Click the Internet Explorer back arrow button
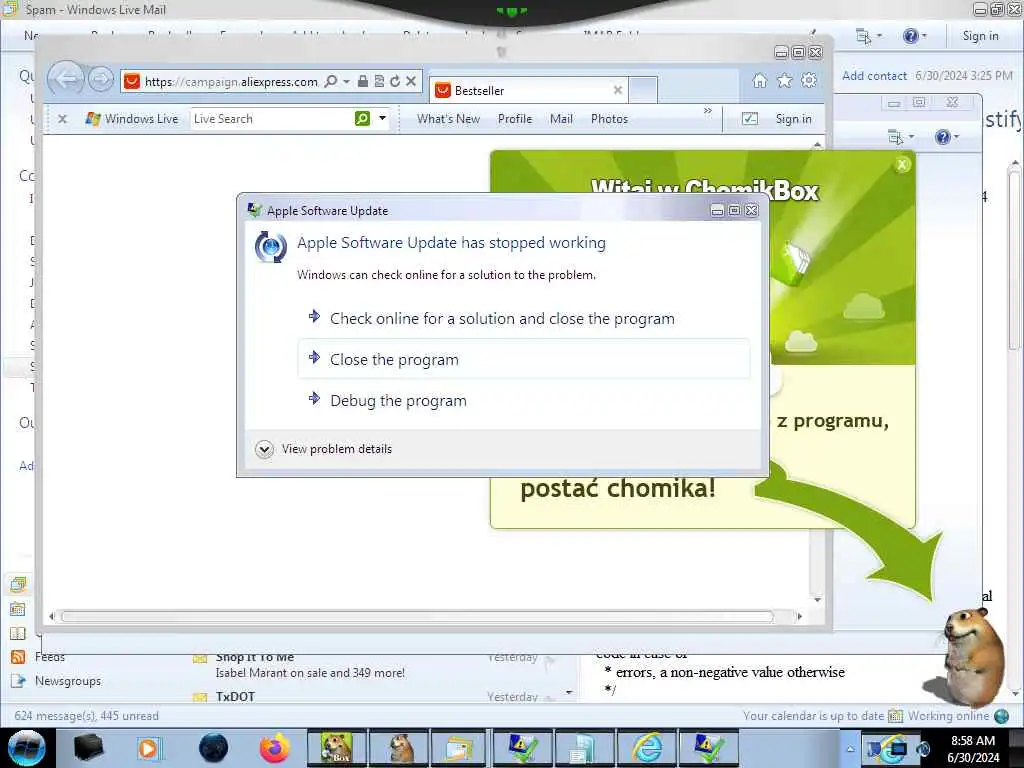 coord(66,80)
